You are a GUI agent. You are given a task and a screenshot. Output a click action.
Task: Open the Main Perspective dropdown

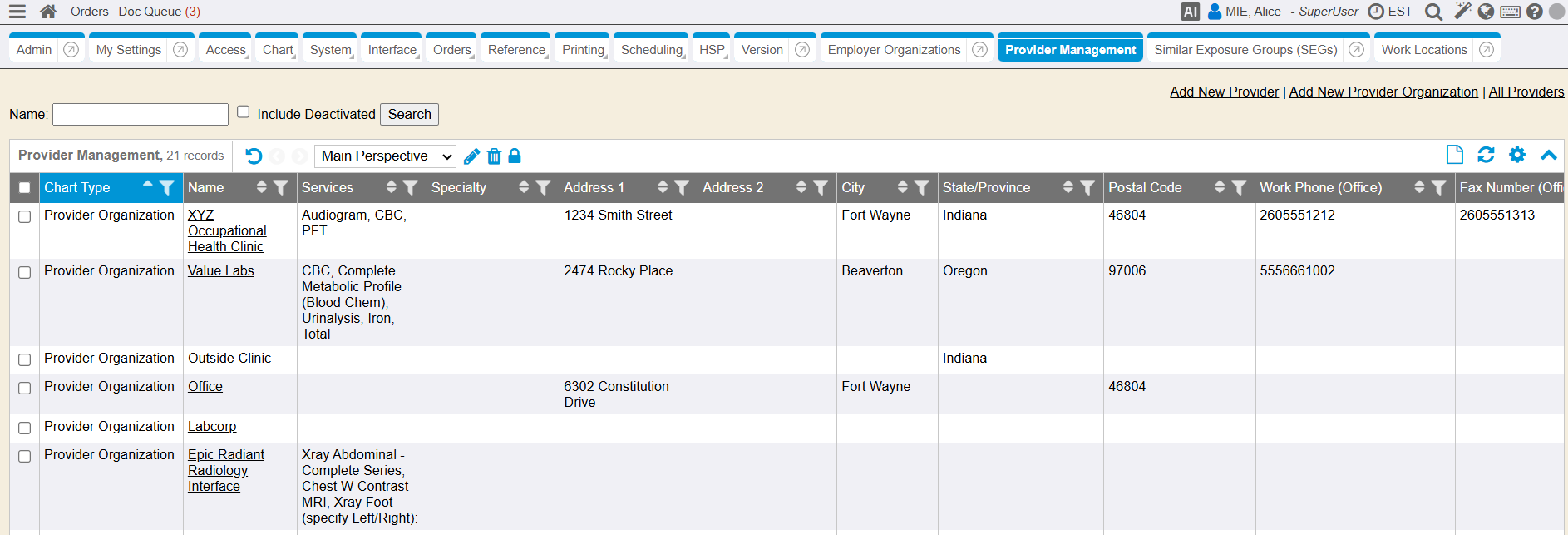[385, 156]
